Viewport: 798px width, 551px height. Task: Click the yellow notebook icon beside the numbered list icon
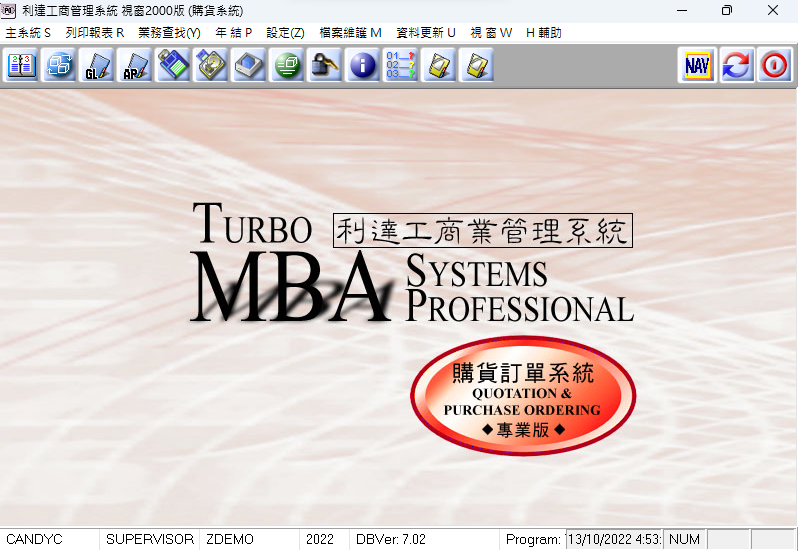439,65
